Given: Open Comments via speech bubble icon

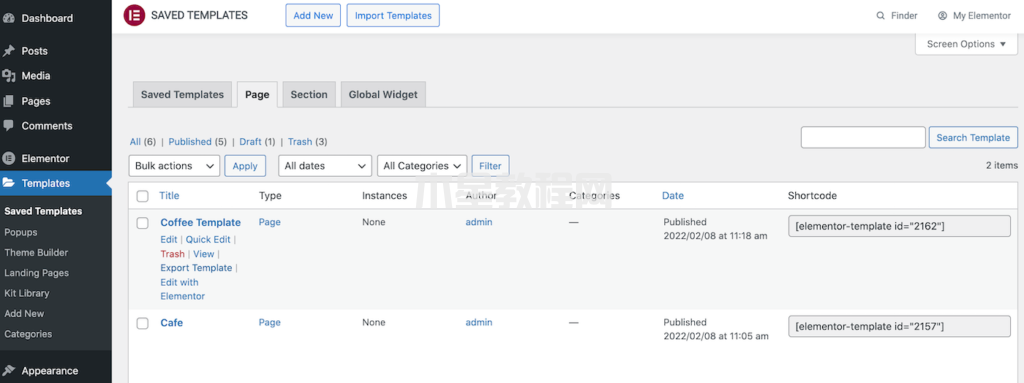Looking at the screenshot, I should pos(8,125).
